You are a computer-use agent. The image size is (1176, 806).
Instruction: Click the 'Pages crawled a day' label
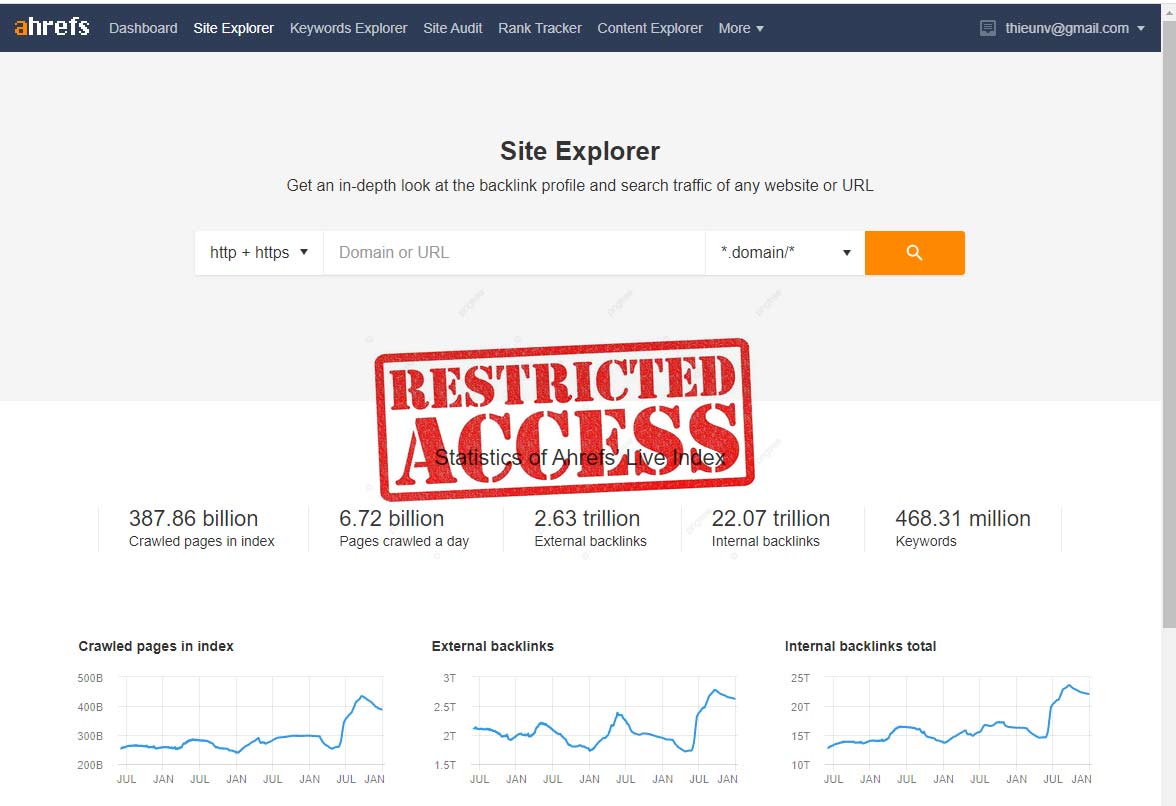pyautogui.click(x=404, y=541)
